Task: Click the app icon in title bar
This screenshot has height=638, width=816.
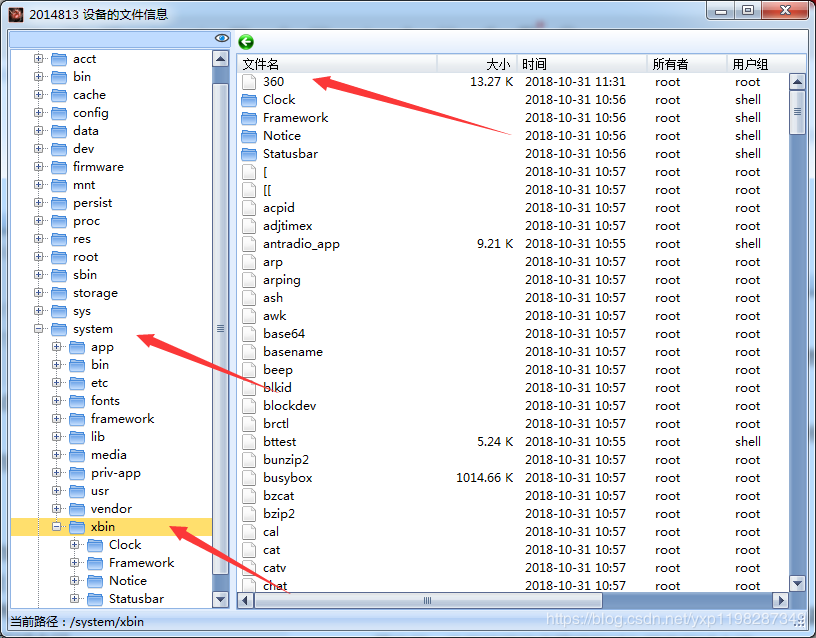Action: [x=16, y=14]
